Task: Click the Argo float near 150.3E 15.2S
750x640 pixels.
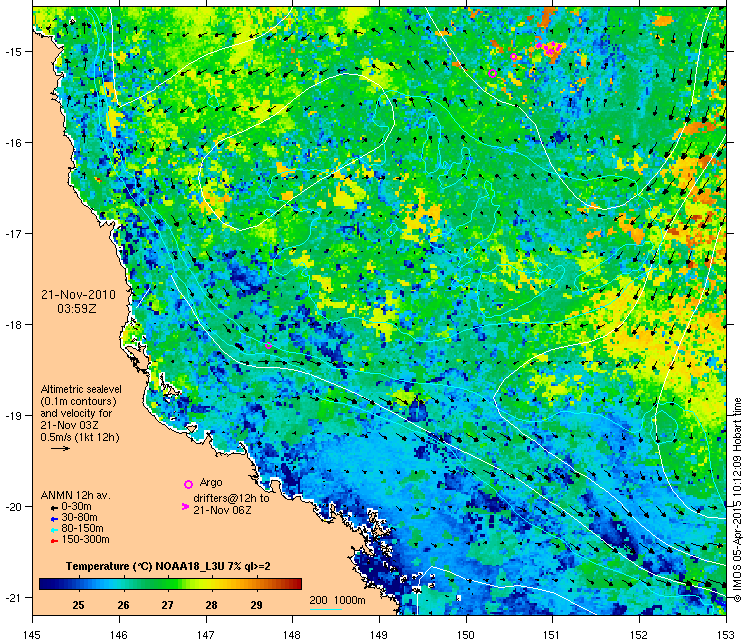Action: click(493, 73)
